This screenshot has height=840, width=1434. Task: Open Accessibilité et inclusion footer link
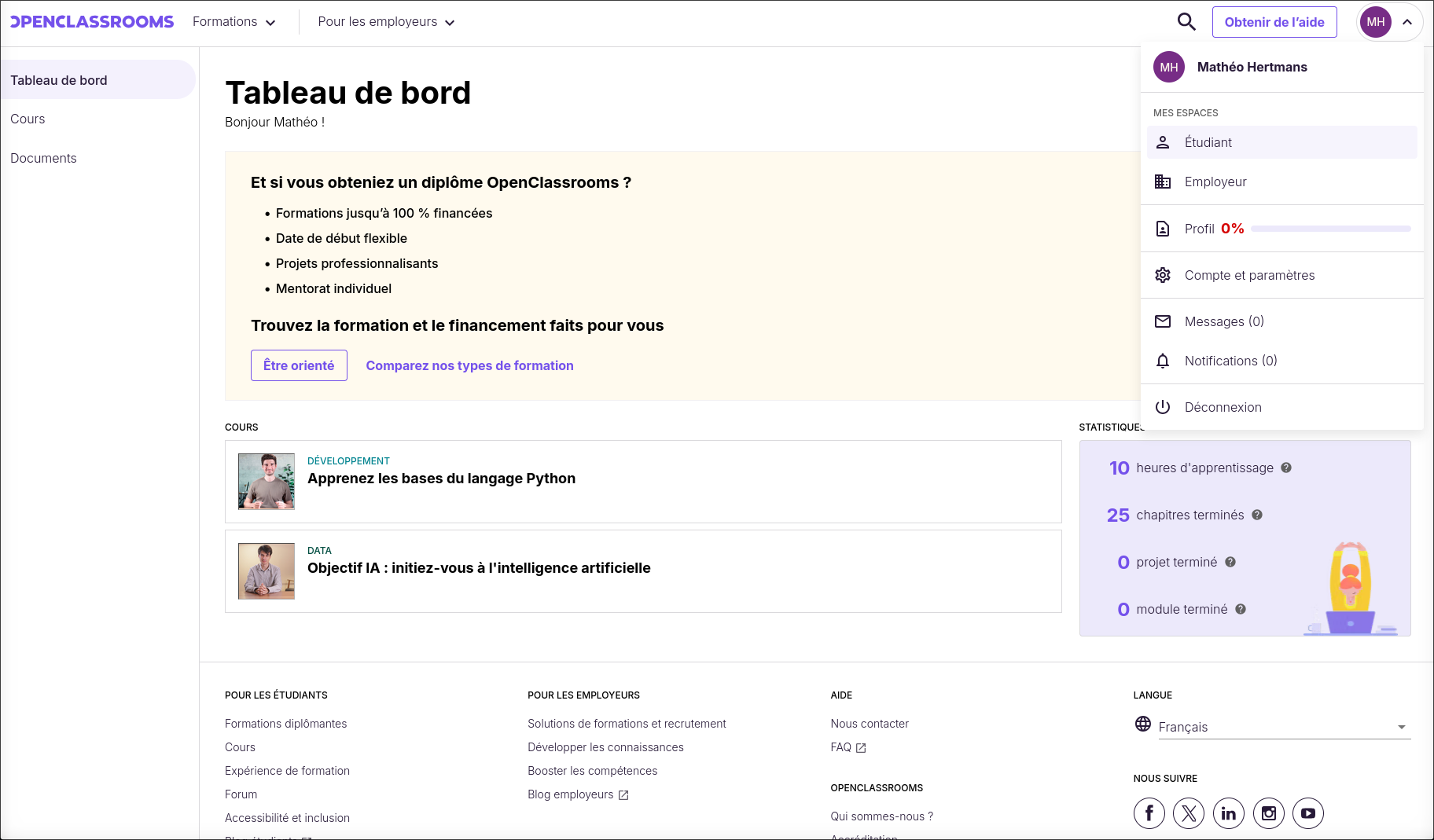pyautogui.click(x=287, y=818)
